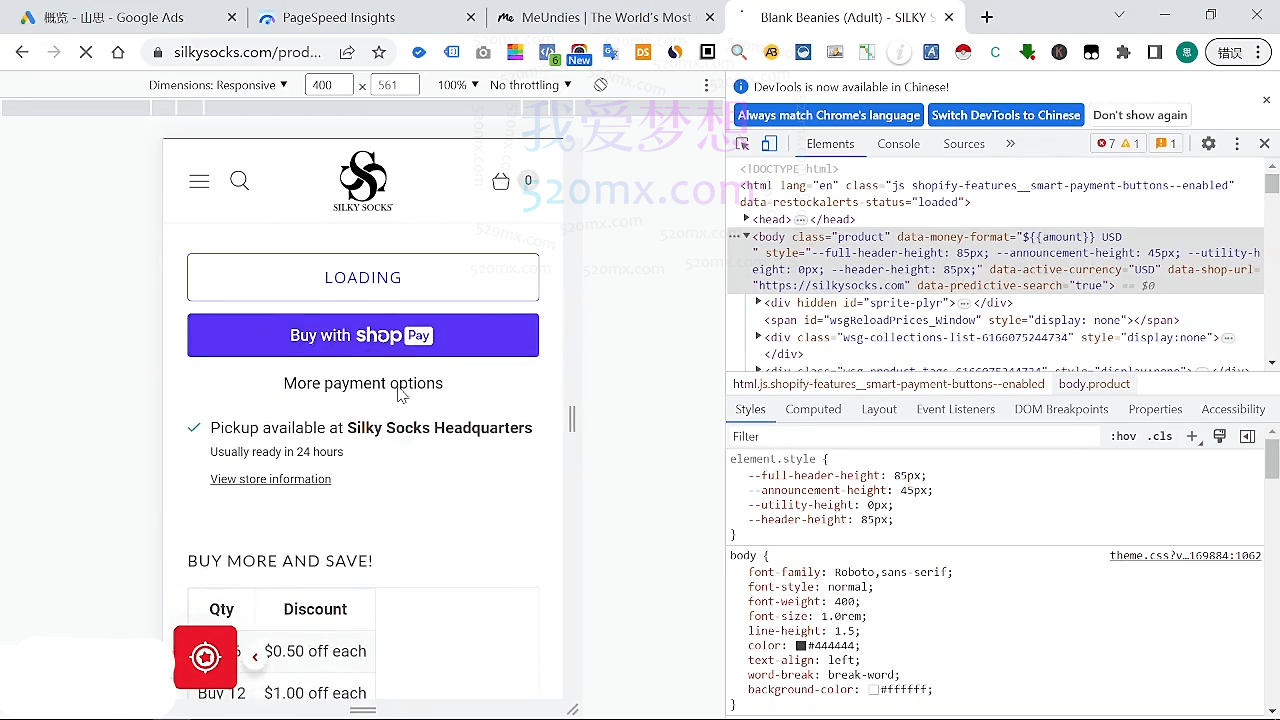The image size is (1280, 720).
Task: Click the #444444 color swatch
Action: click(801, 646)
